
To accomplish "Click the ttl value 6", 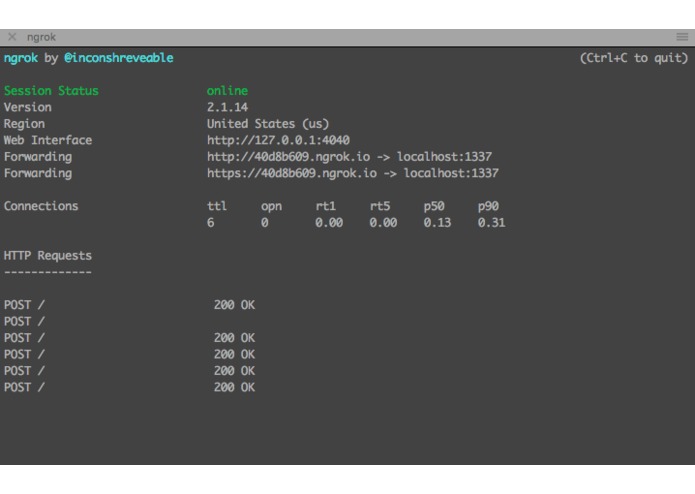I will point(211,222).
